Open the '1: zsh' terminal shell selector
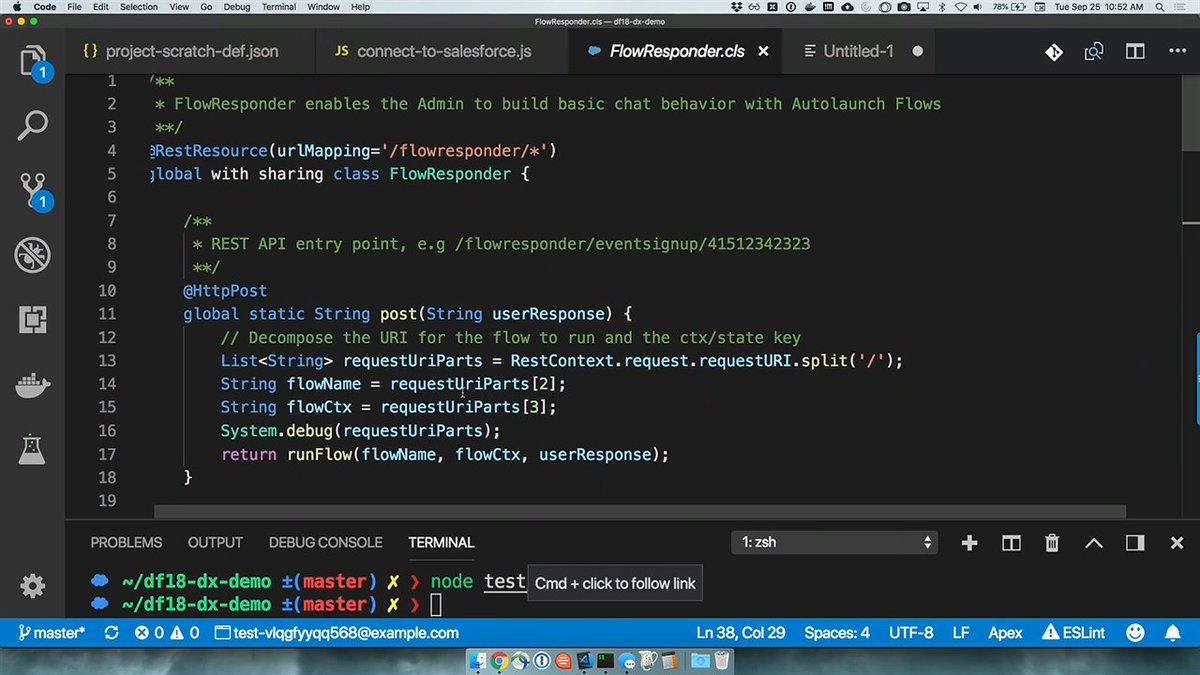1200x675 pixels. (834, 542)
